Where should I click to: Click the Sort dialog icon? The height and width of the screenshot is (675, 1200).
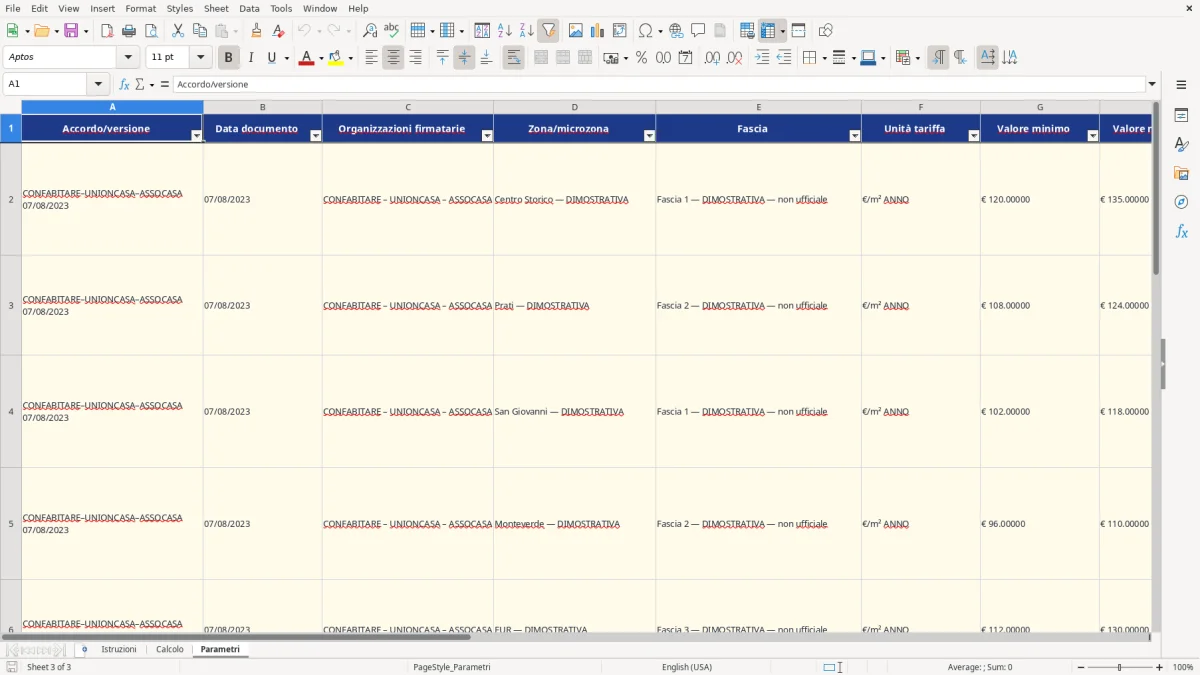coord(482,31)
